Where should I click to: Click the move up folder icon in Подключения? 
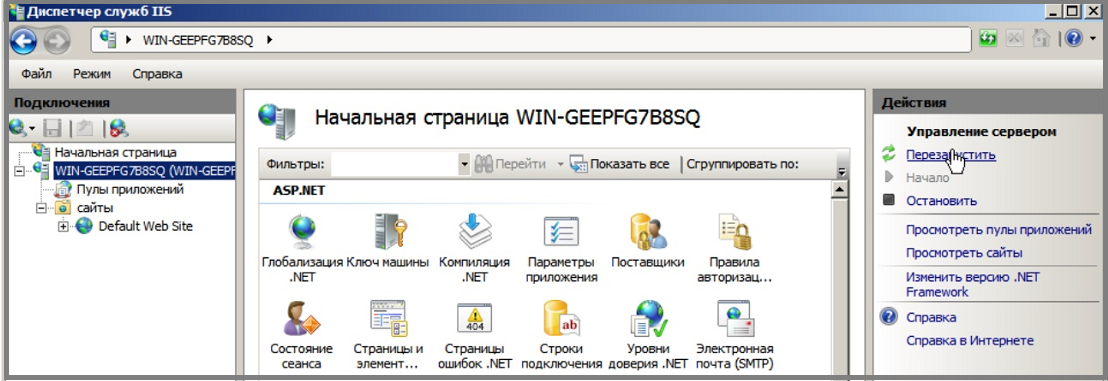[x=85, y=128]
